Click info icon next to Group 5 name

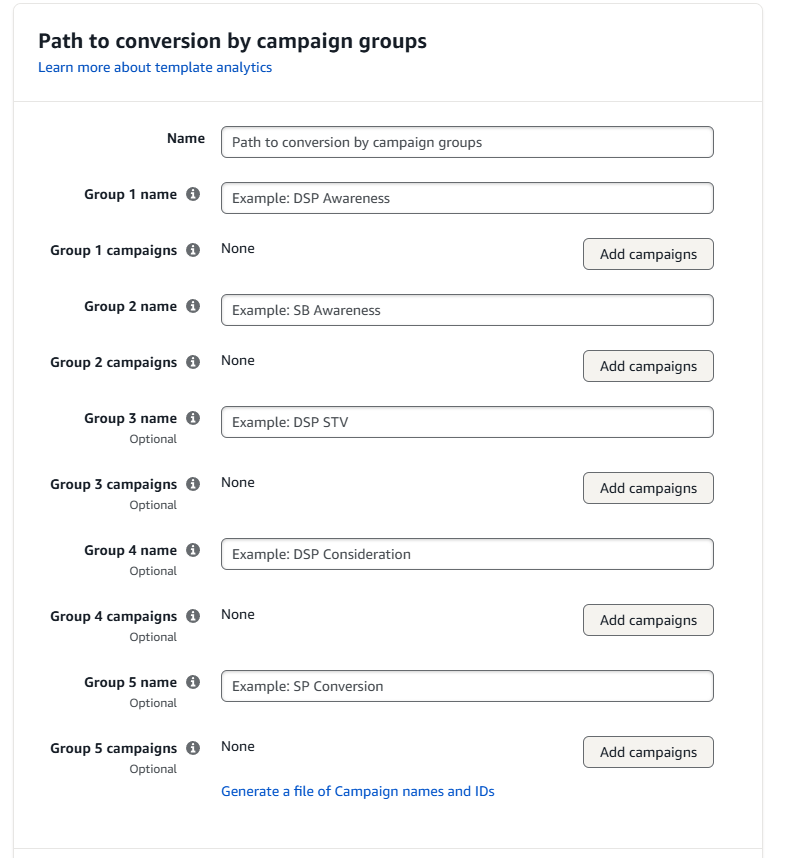click(193, 683)
